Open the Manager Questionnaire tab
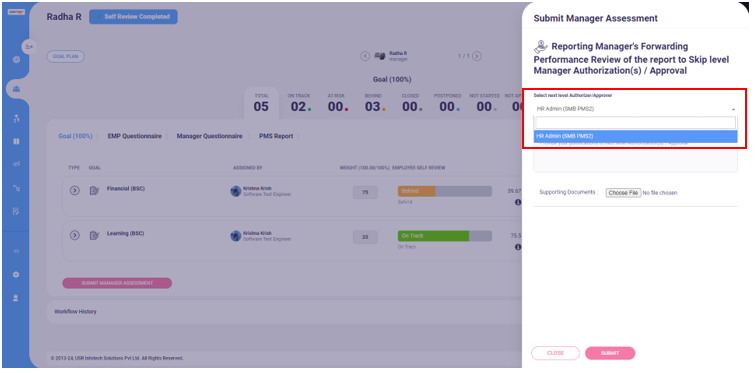Image resolution: width=755 pixels, height=373 pixels. [209, 136]
